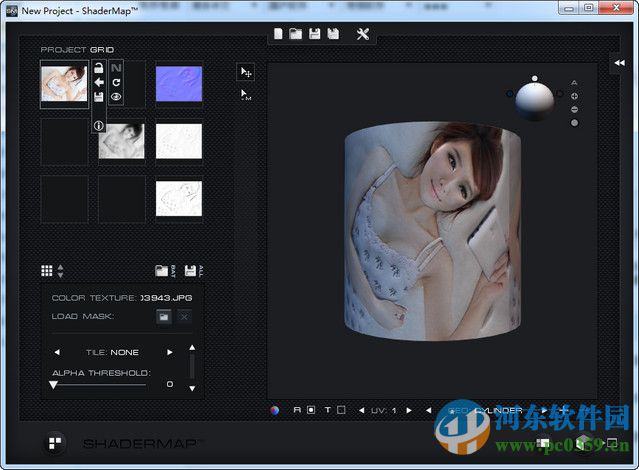Click the white light dot above the sphere
Screen dimensions: 639x470
[x=534, y=78]
